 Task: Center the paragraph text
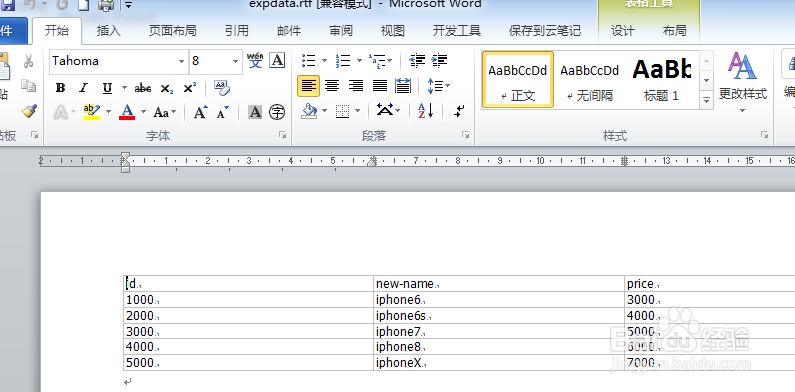(332, 86)
